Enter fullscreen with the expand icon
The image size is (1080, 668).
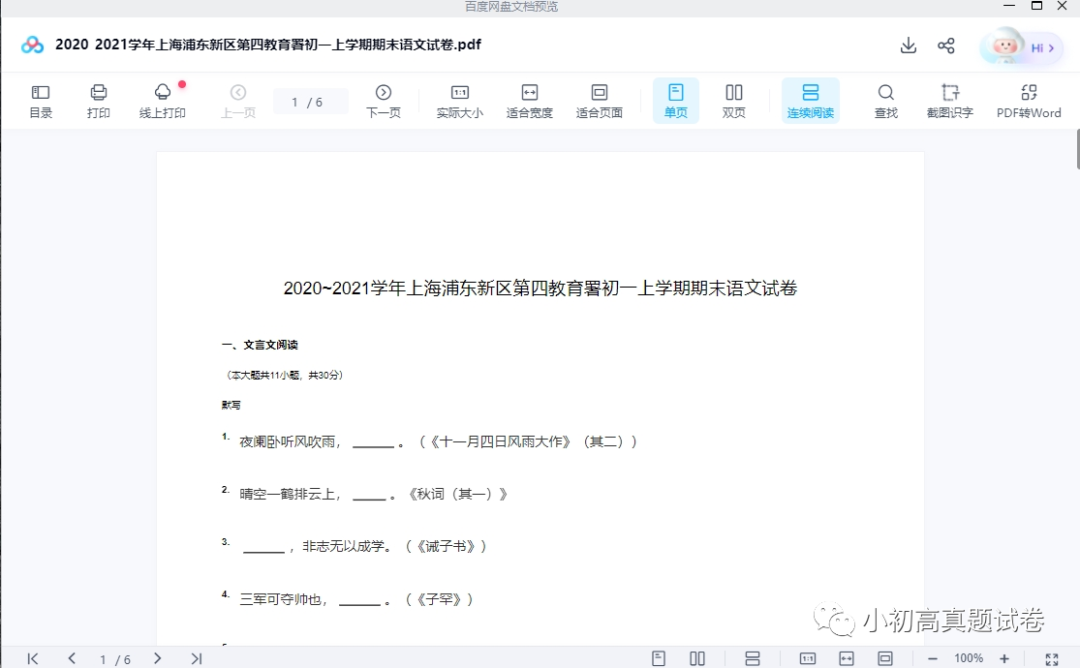pyautogui.click(x=1052, y=659)
